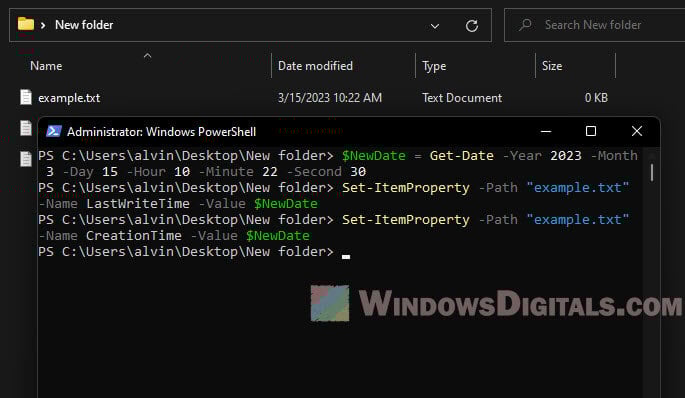The width and height of the screenshot is (685, 398).
Task: Close the PowerShell window
Action: click(x=637, y=131)
